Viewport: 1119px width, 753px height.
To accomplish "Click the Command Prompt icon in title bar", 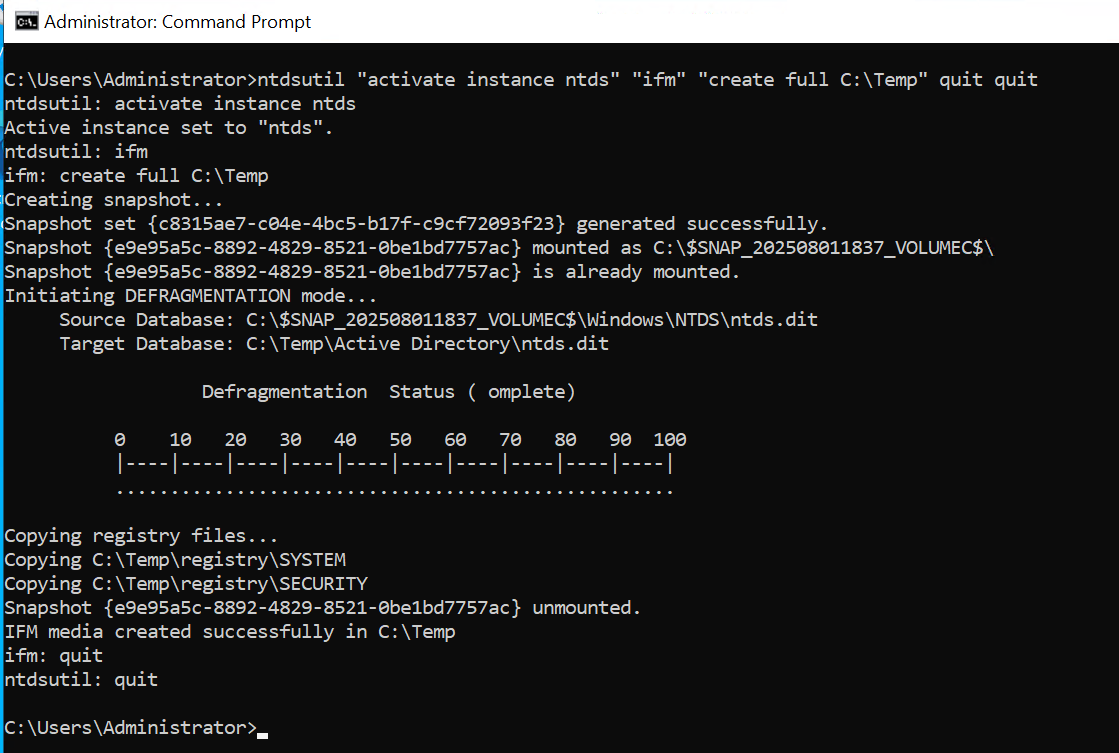I will pos(26,21).
